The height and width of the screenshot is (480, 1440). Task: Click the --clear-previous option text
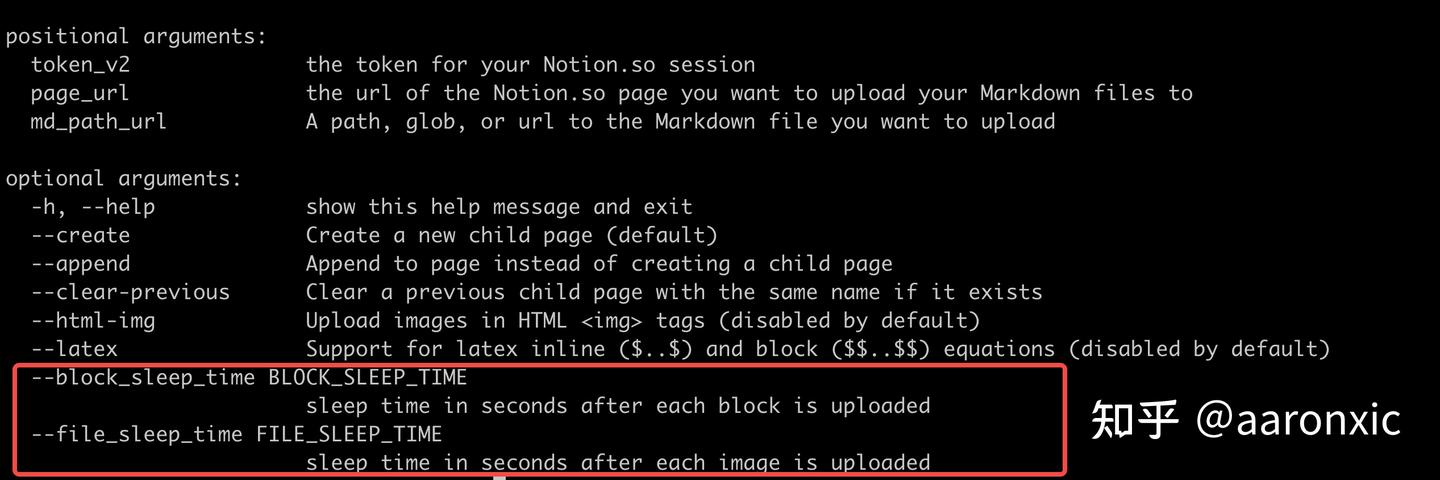[x=130, y=293]
